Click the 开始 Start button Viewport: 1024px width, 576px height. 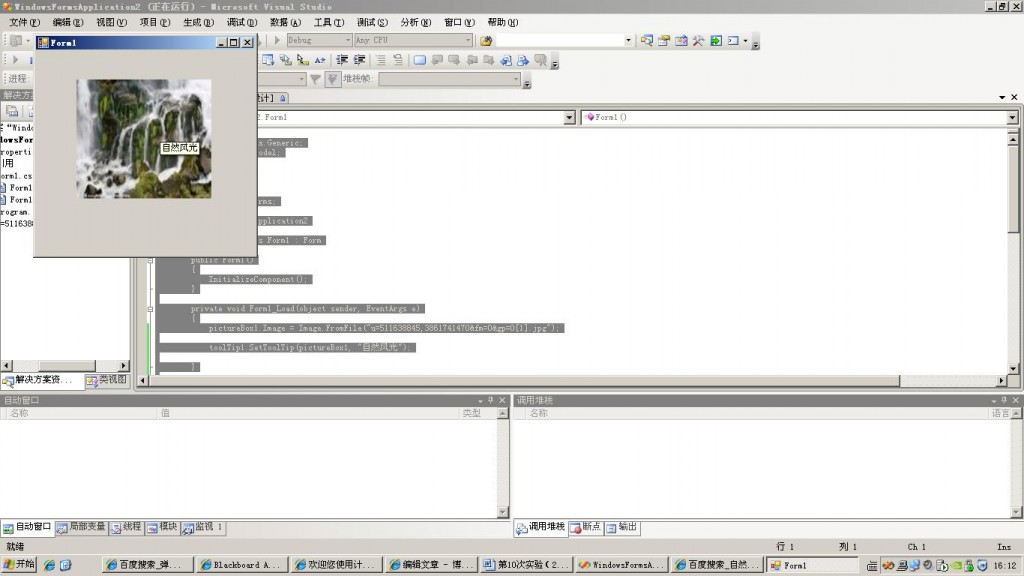click(x=19, y=565)
